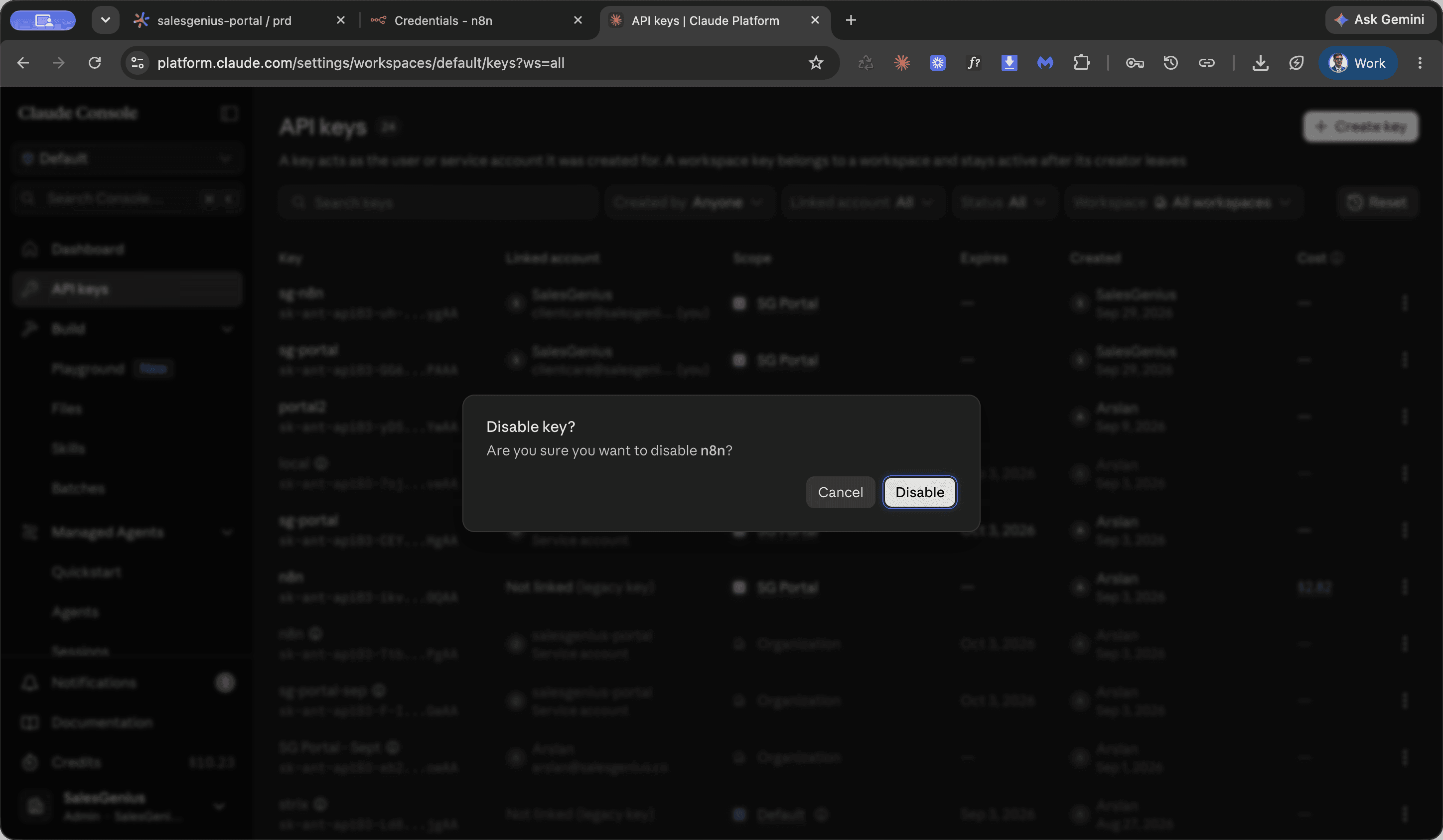Click the f? extension icon
The width and height of the screenshot is (1443, 840).
(x=974, y=63)
